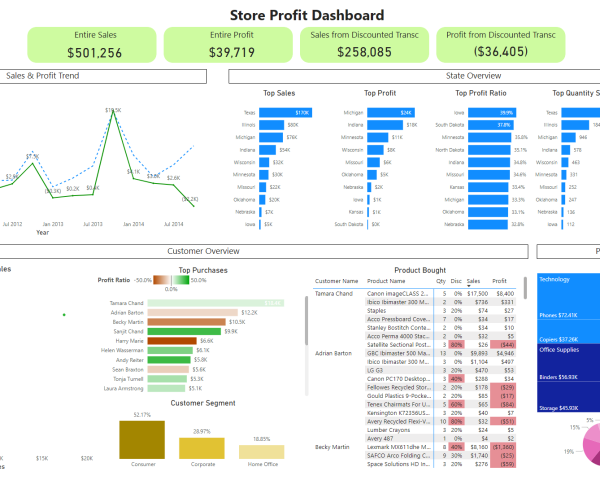This screenshot has height=480, width=600.
Task: Click the Sales & Profit Trend title
Action: coord(43,76)
